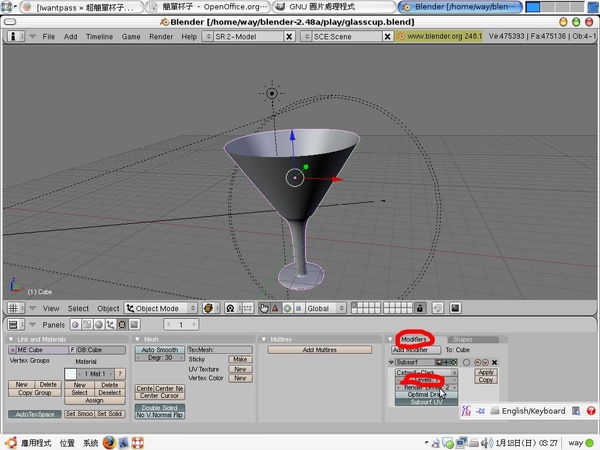Viewport: 600px width, 450px height.
Task: Open the Scene context icon in Panels
Action: click(x=134, y=325)
